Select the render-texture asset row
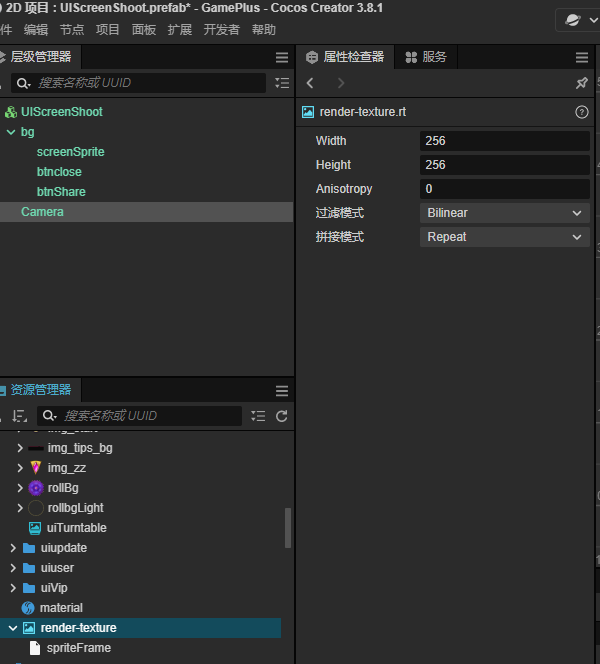Viewport: 600px width, 664px height. point(141,628)
